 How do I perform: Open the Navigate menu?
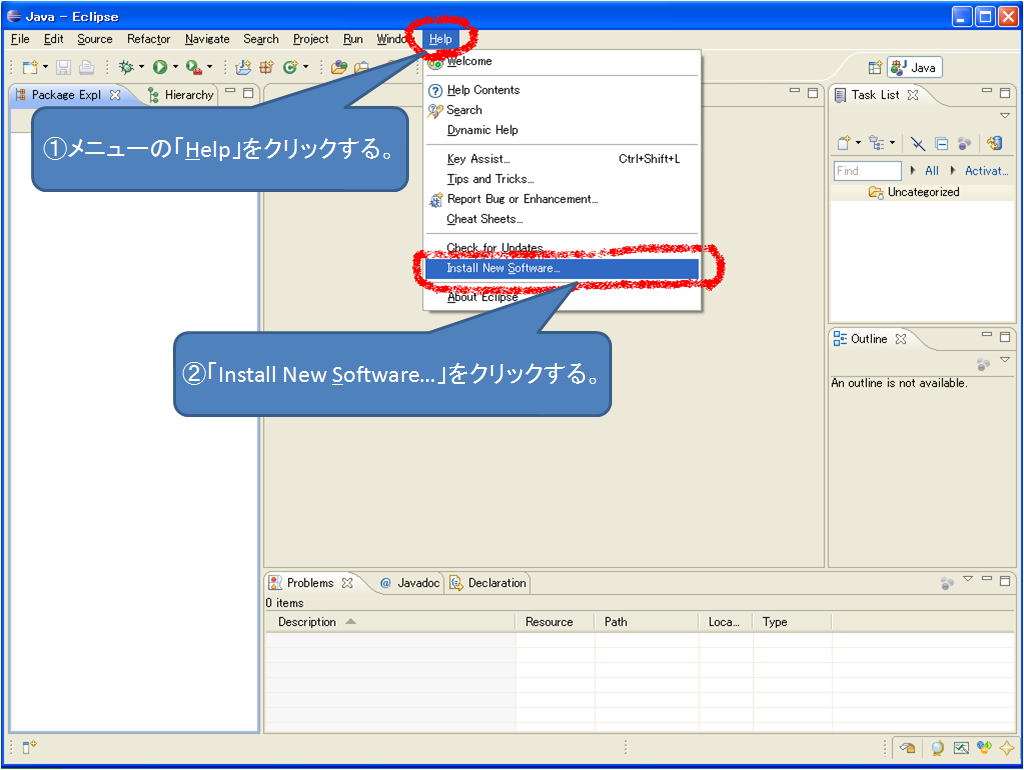[207, 39]
